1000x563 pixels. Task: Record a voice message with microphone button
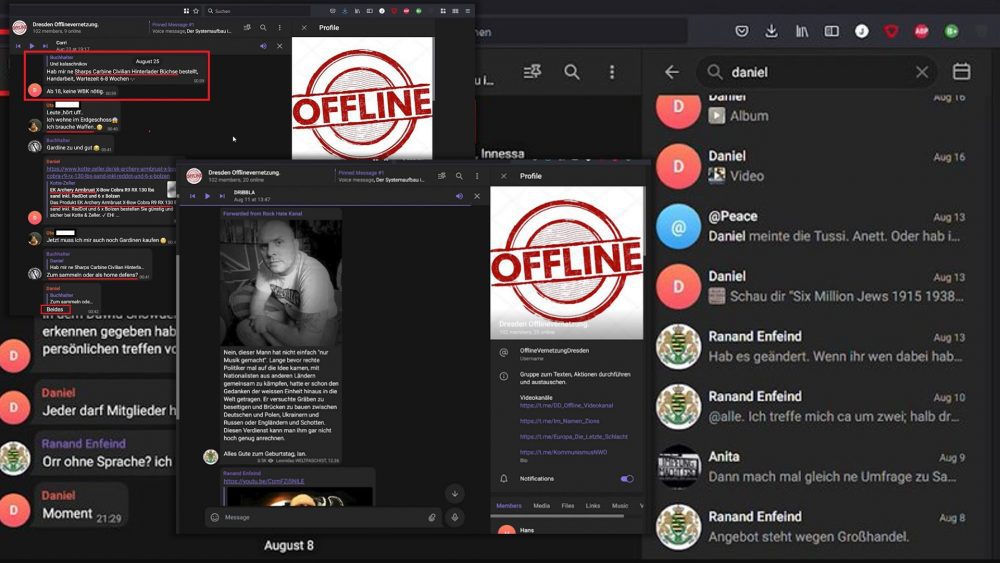point(455,517)
